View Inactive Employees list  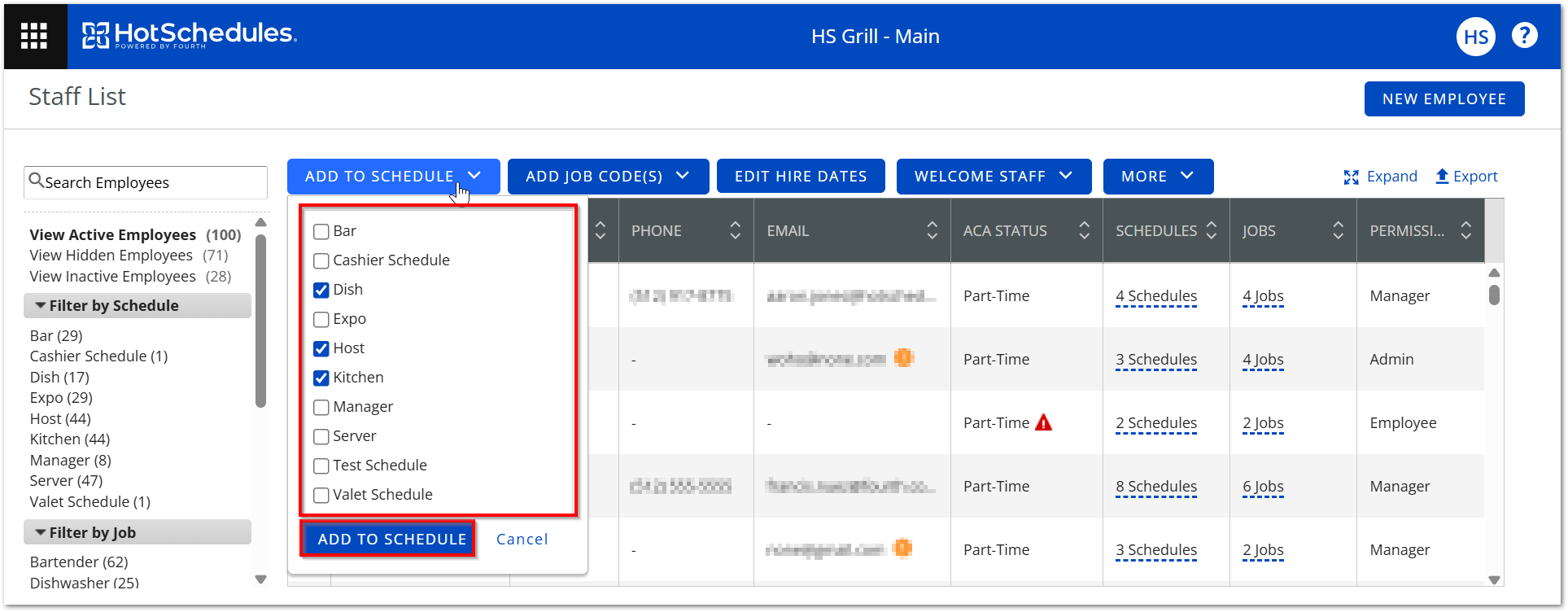point(130,277)
